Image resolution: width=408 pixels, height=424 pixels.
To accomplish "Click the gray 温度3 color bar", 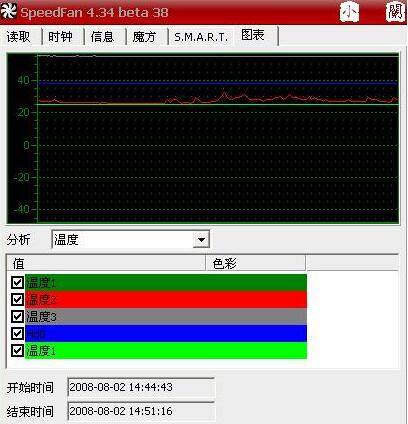I will pyautogui.click(x=166, y=317).
